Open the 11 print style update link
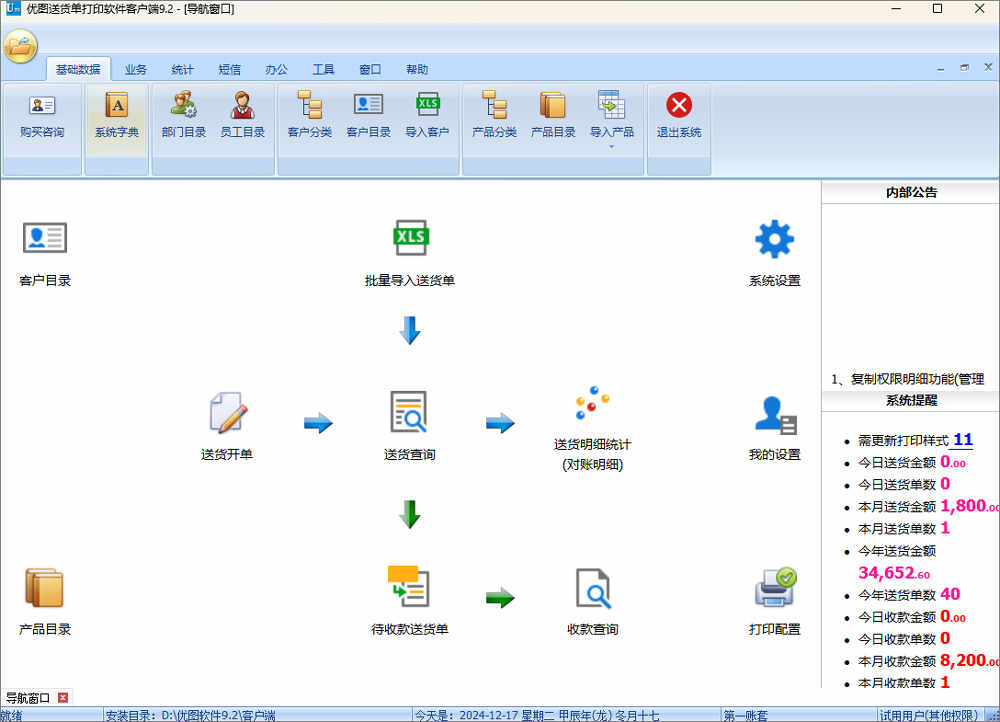The height and width of the screenshot is (722, 1000). coord(962,440)
